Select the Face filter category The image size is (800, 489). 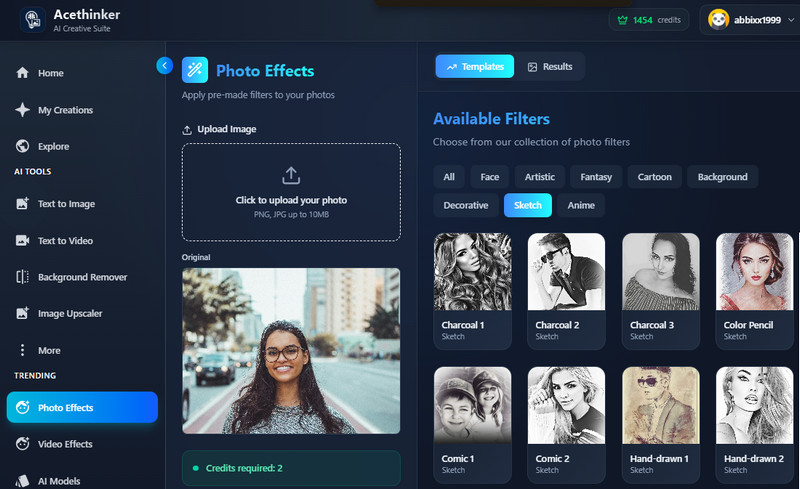490,177
